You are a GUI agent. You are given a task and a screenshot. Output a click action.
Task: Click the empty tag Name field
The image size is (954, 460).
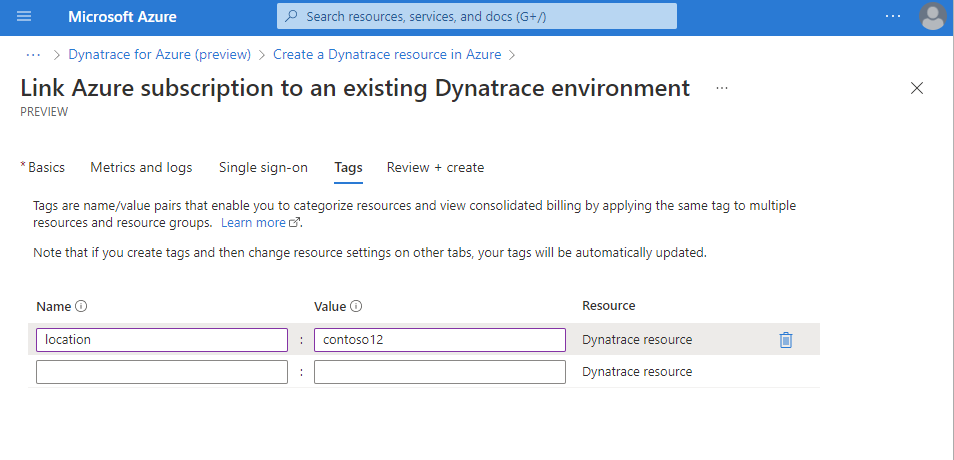coord(162,372)
